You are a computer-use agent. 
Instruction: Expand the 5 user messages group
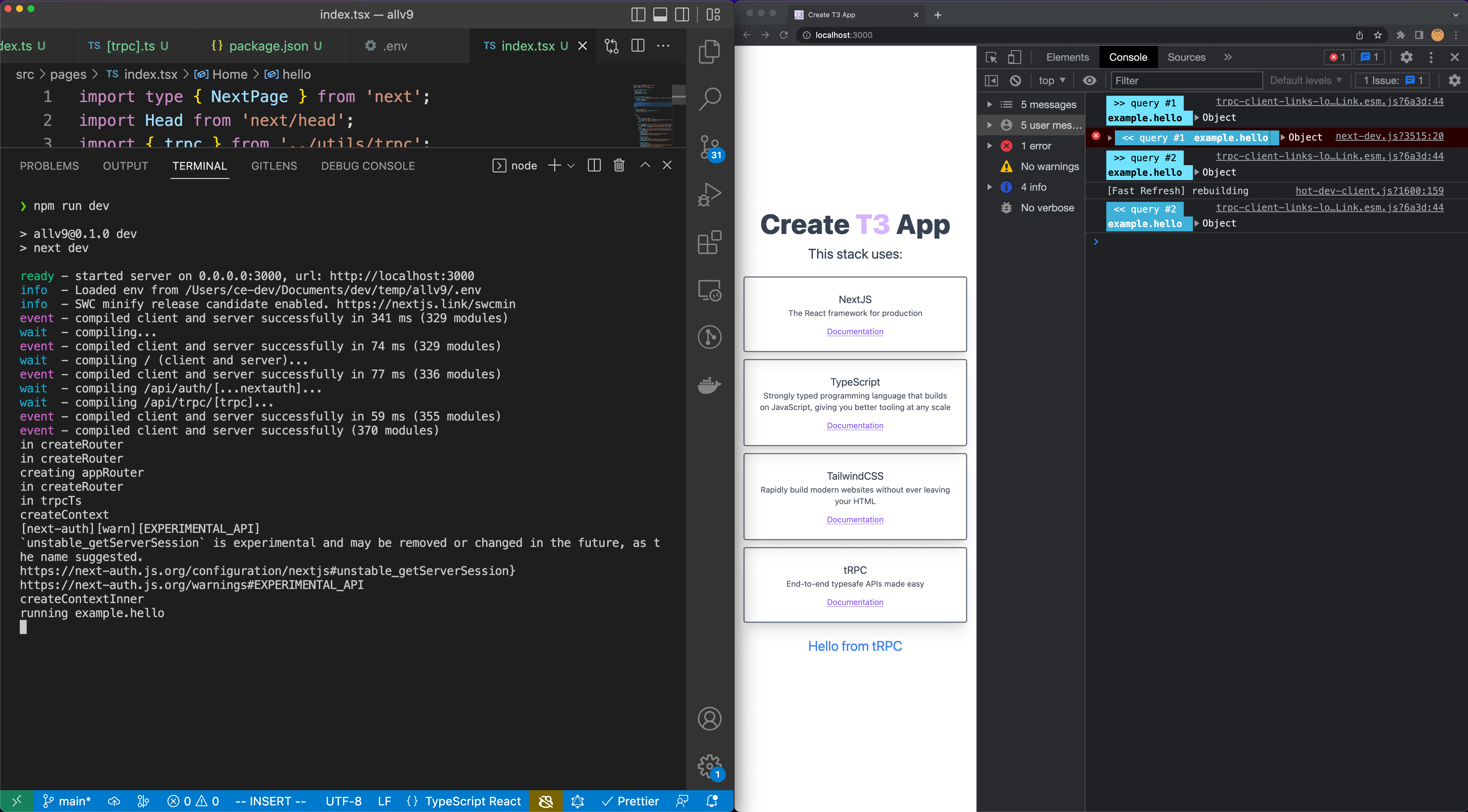(989, 125)
